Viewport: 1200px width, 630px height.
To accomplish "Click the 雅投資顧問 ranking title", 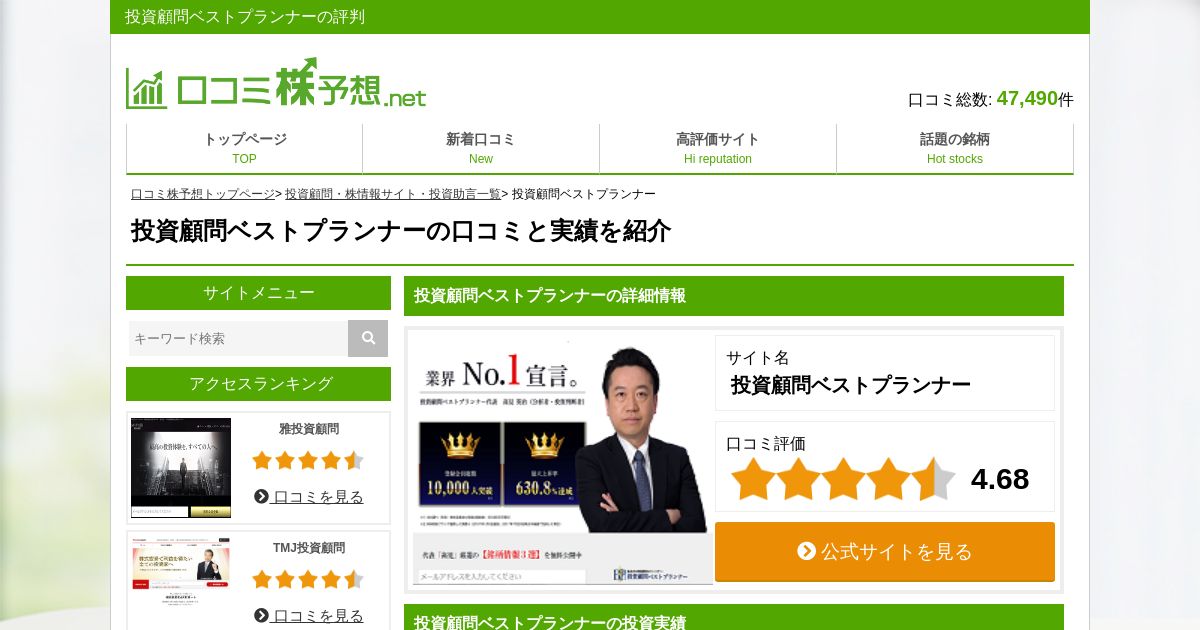I will click(309, 429).
